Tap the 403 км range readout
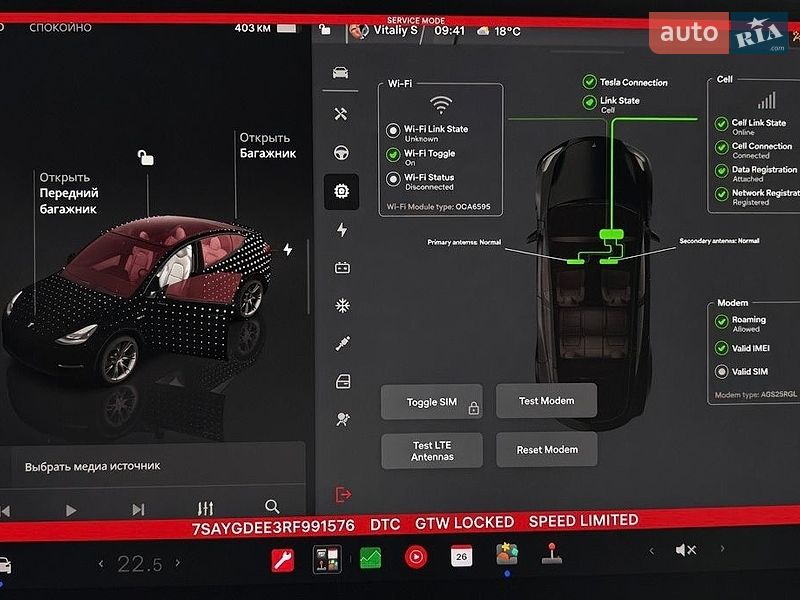 click(x=253, y=28)
